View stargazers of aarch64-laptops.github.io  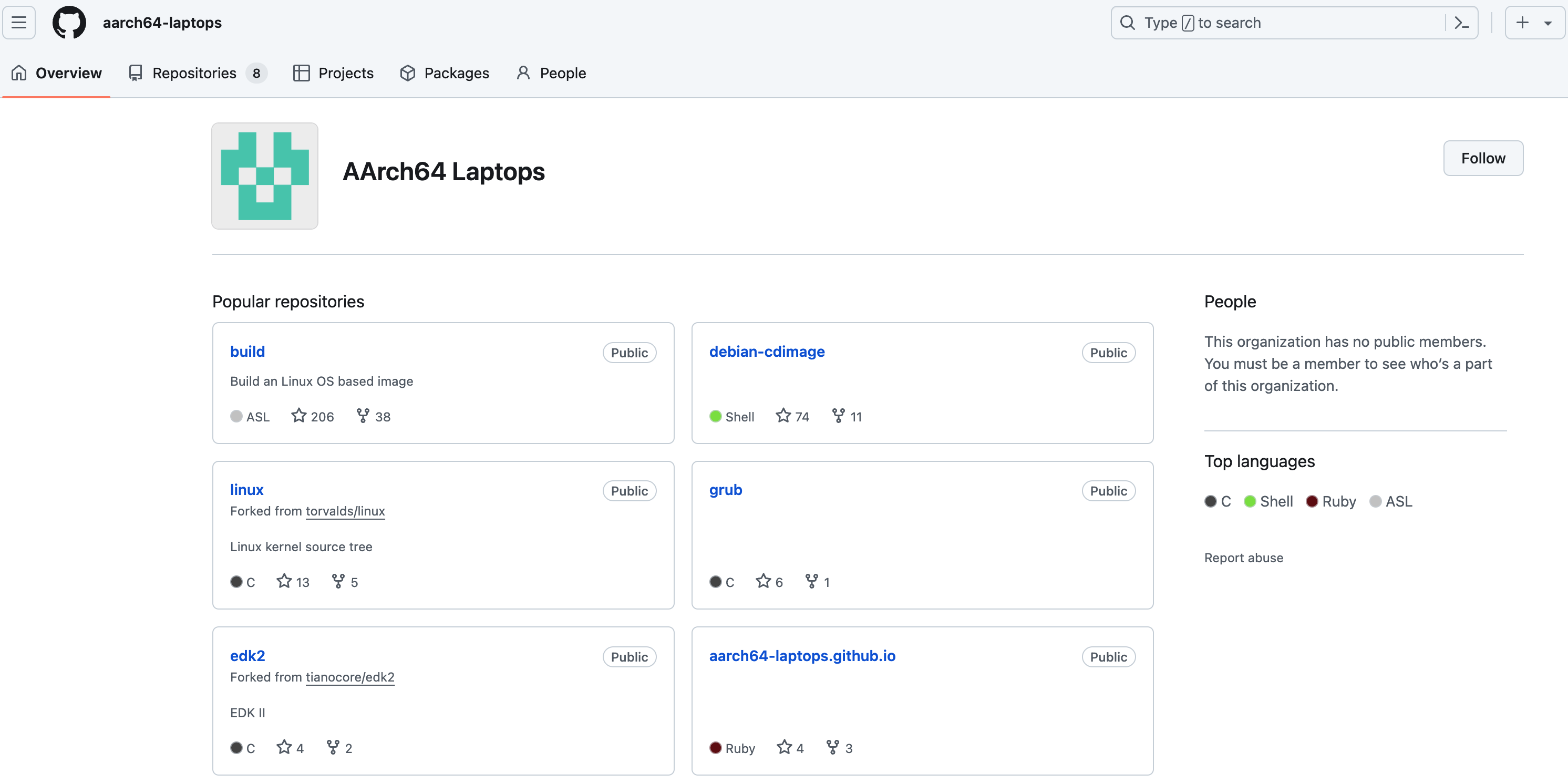[790, 747]
